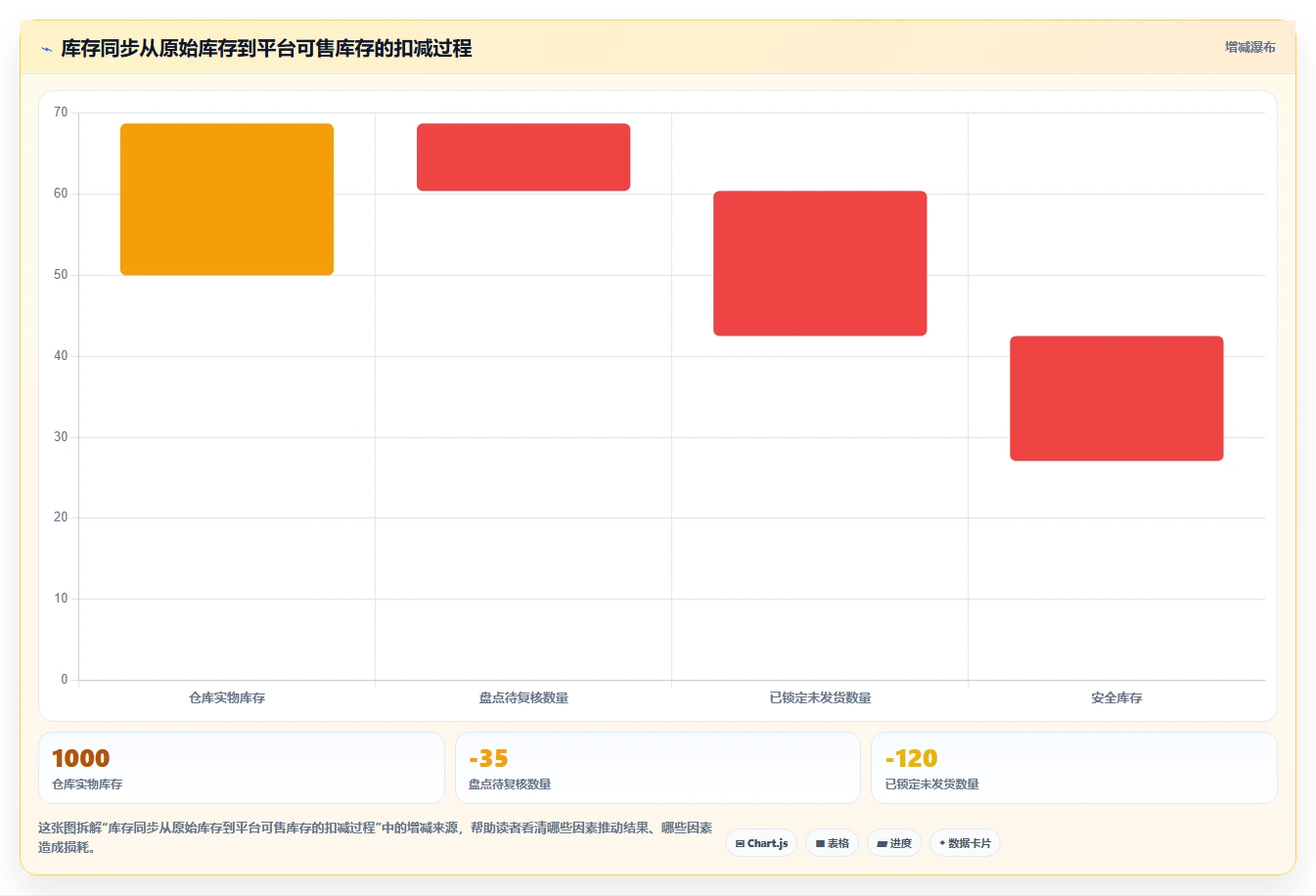Click x-axis label 安全库存
The height and width of the screenshot is (896, 1316).
tap(1116, 697)
